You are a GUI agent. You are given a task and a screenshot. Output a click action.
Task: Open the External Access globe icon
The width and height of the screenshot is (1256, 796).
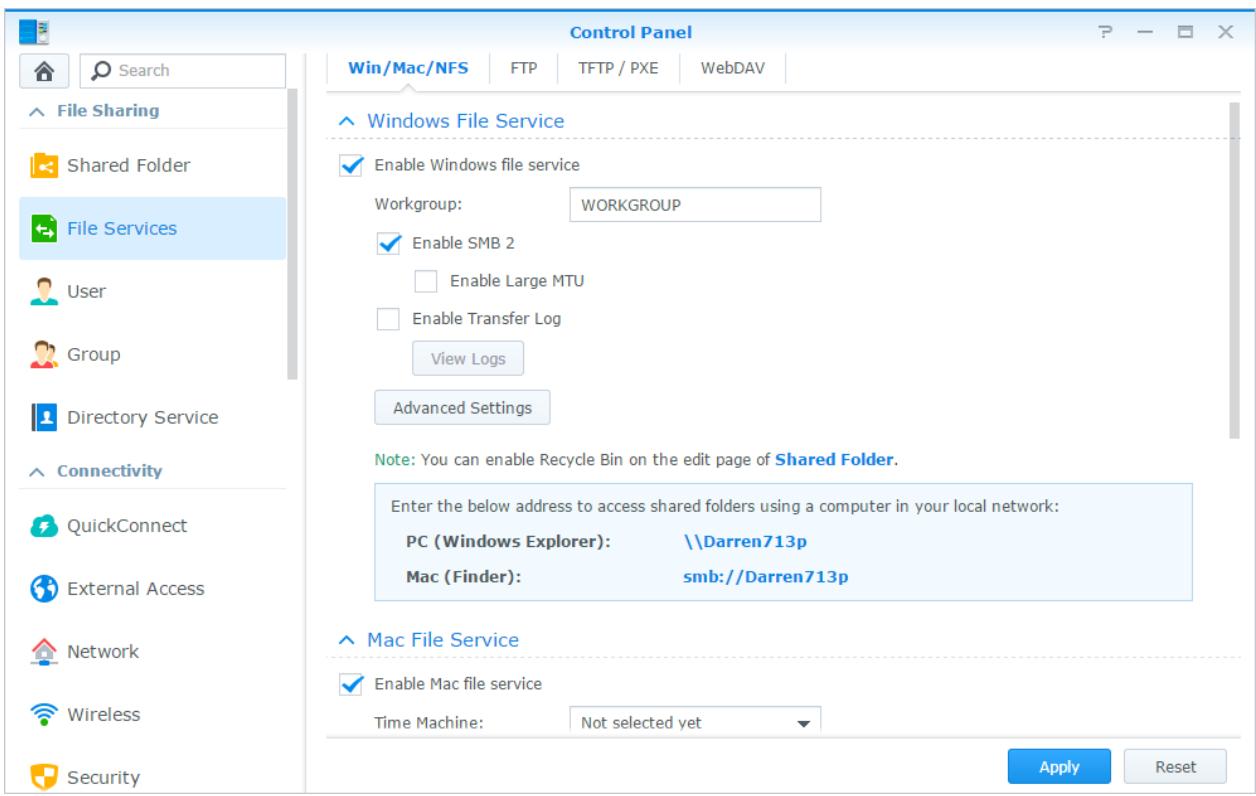(x=44, y=589)
